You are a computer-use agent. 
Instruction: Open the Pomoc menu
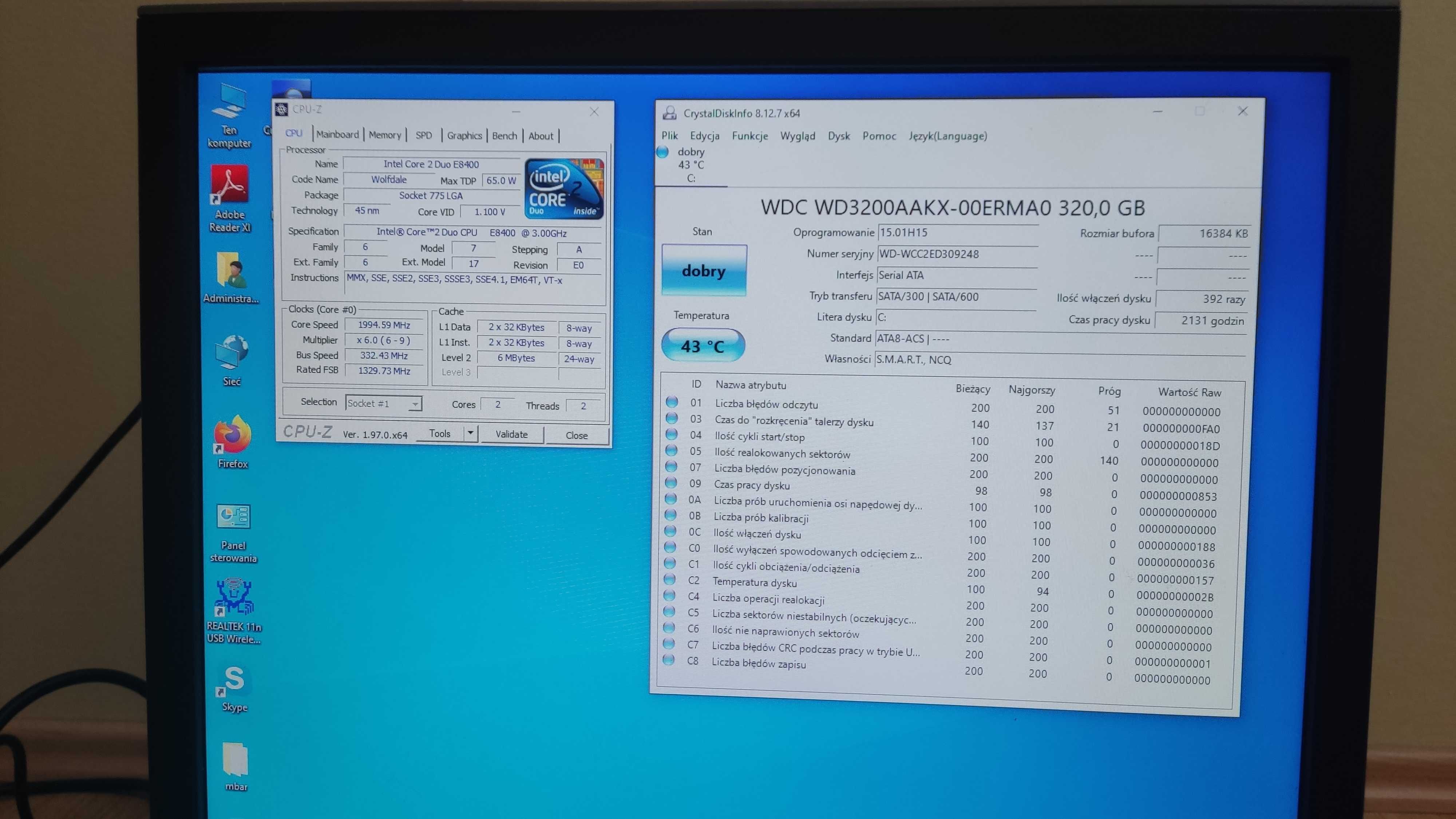coord(879,136)
